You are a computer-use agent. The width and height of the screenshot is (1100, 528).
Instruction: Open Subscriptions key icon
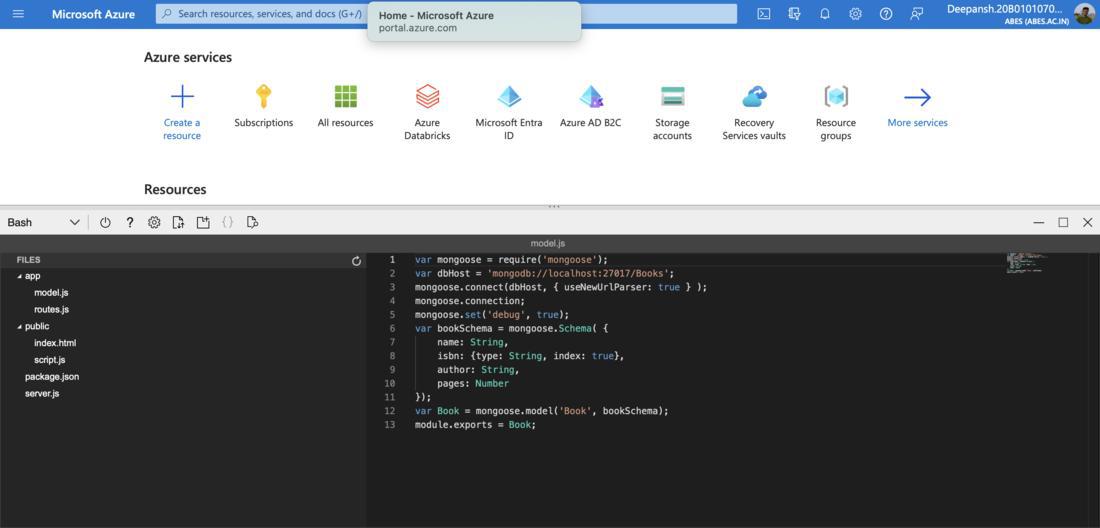click(264, 96)
